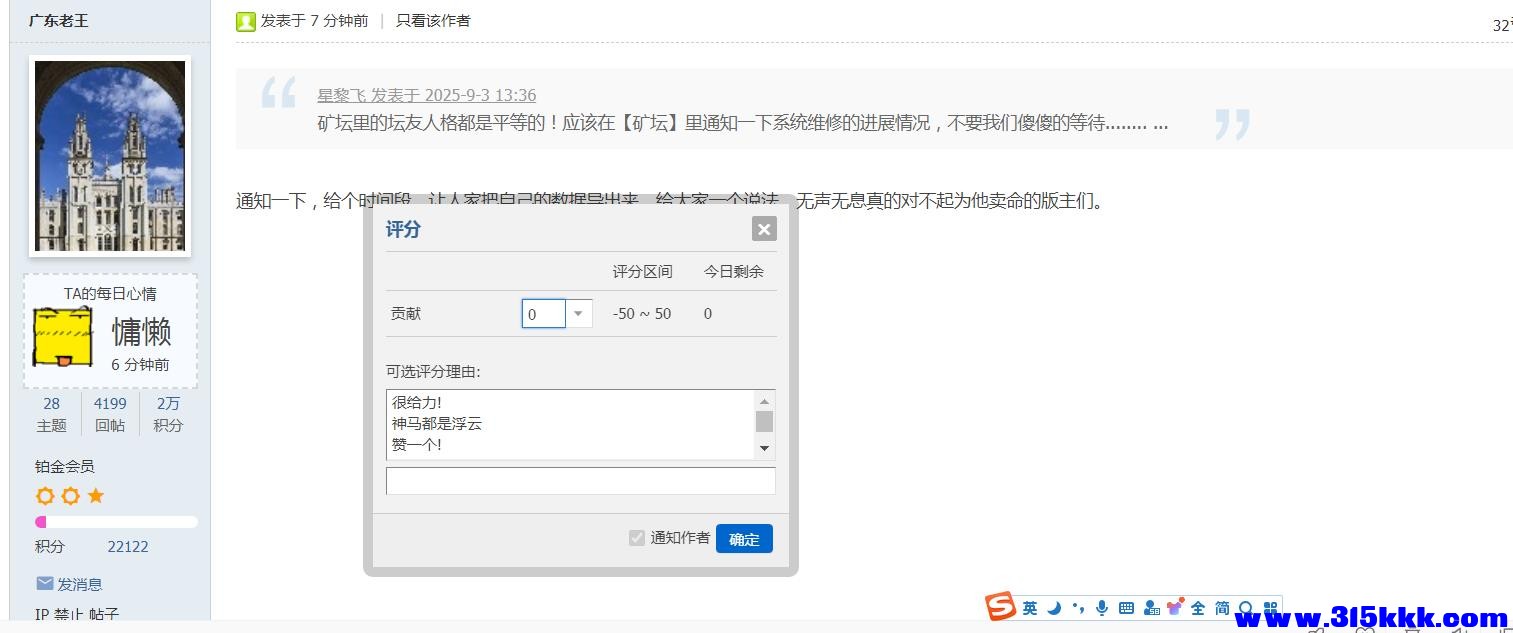Image resolution: width=1513 pixels, height=633 pixels.
Task: Switch Sogou 英 language mode indicator
Action: tap(1030, 608)
